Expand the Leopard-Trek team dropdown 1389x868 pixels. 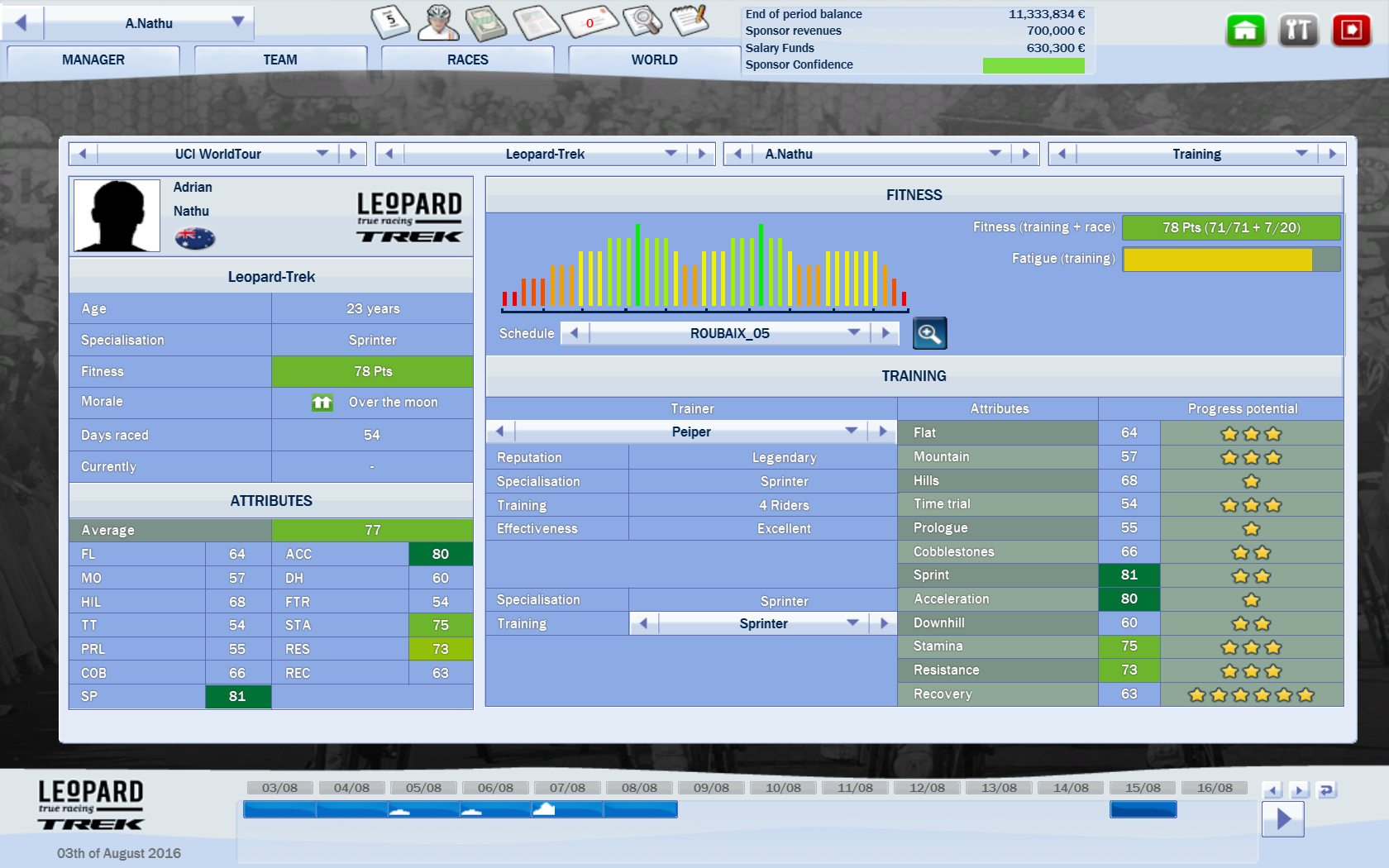tap(671, 154)
